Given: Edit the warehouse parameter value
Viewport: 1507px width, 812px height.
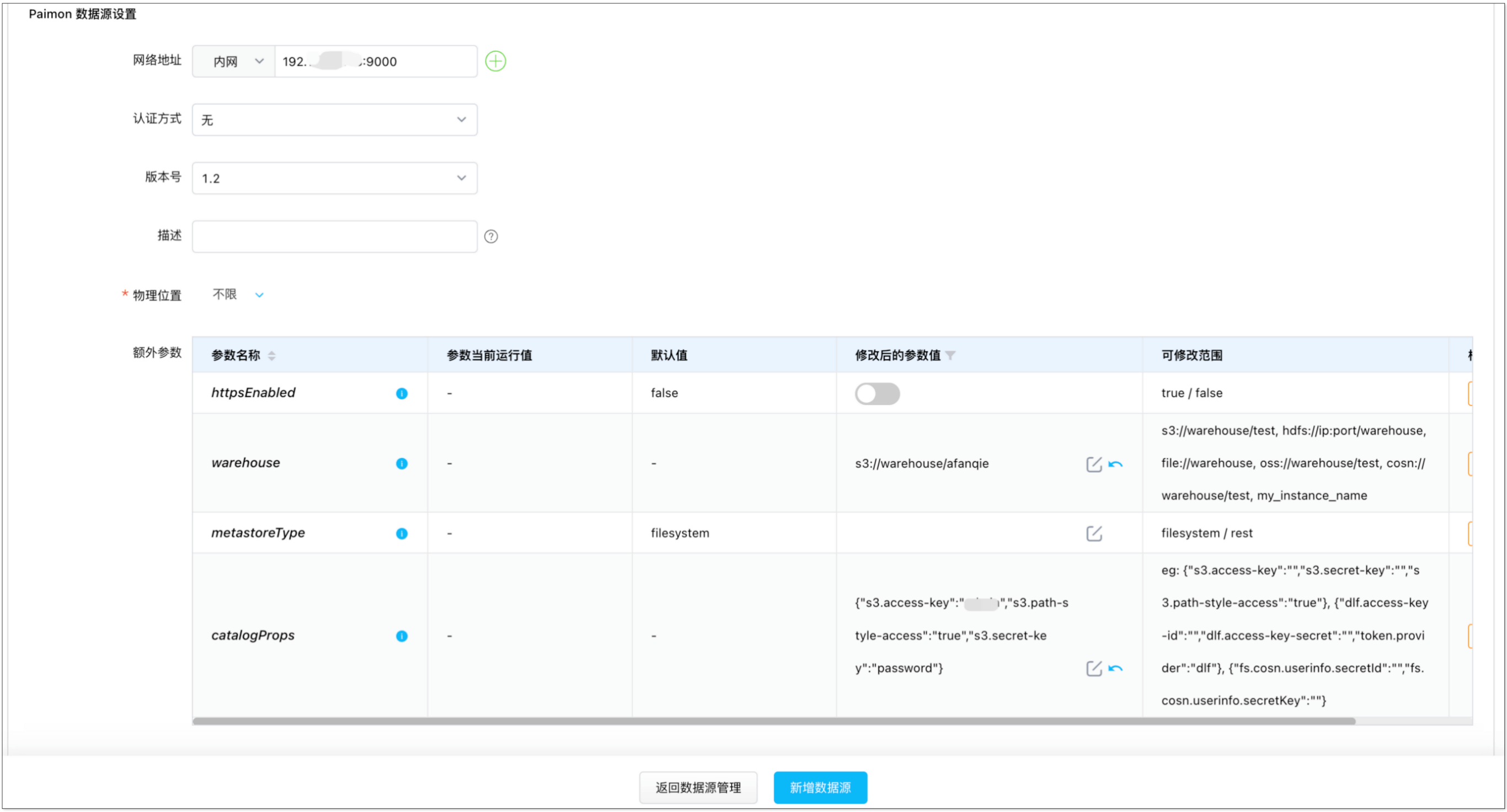Looking at the screenshot, I should (1093, 464).
